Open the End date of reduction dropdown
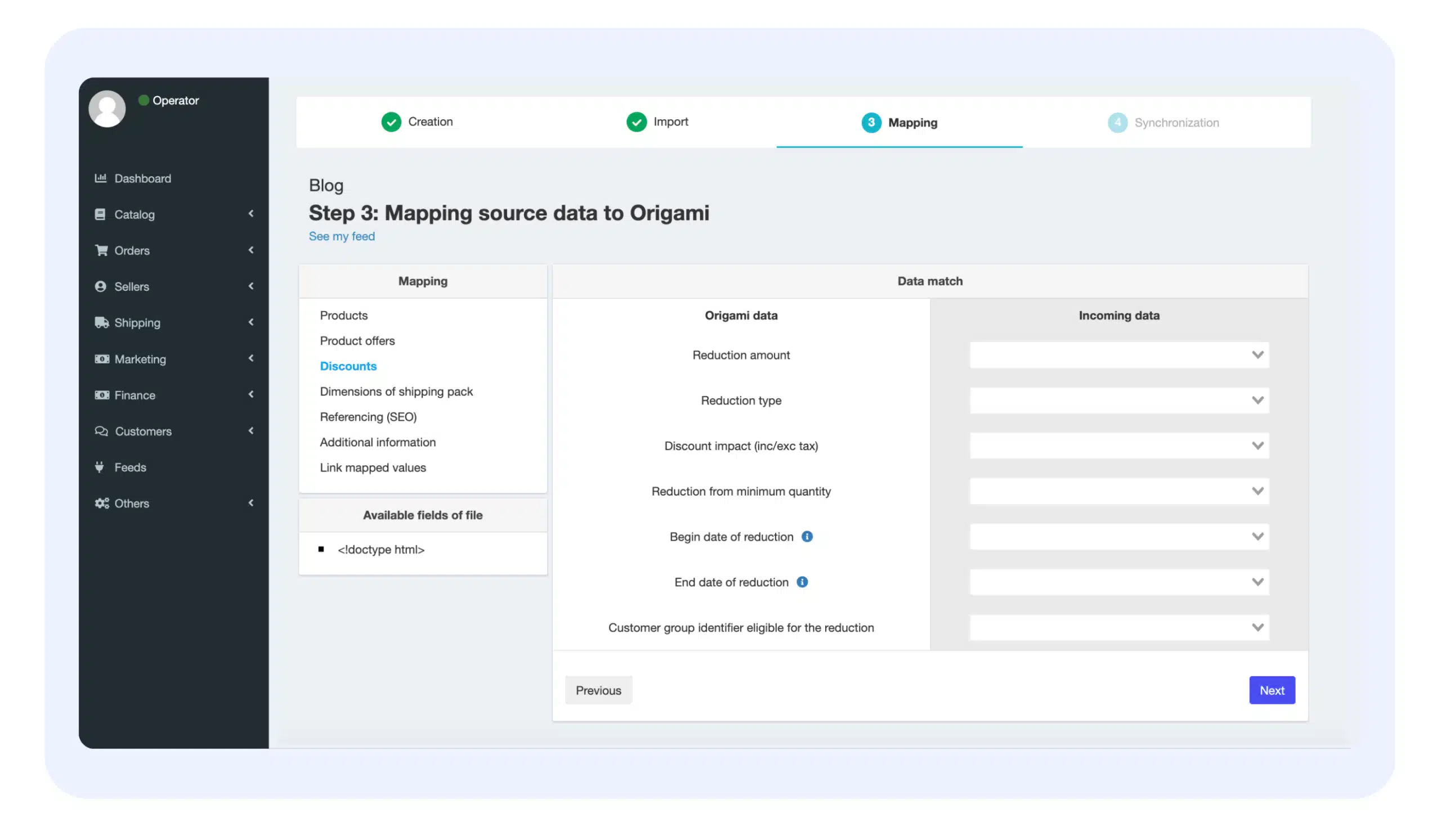1441x840 pixels. pos(1119,582)
